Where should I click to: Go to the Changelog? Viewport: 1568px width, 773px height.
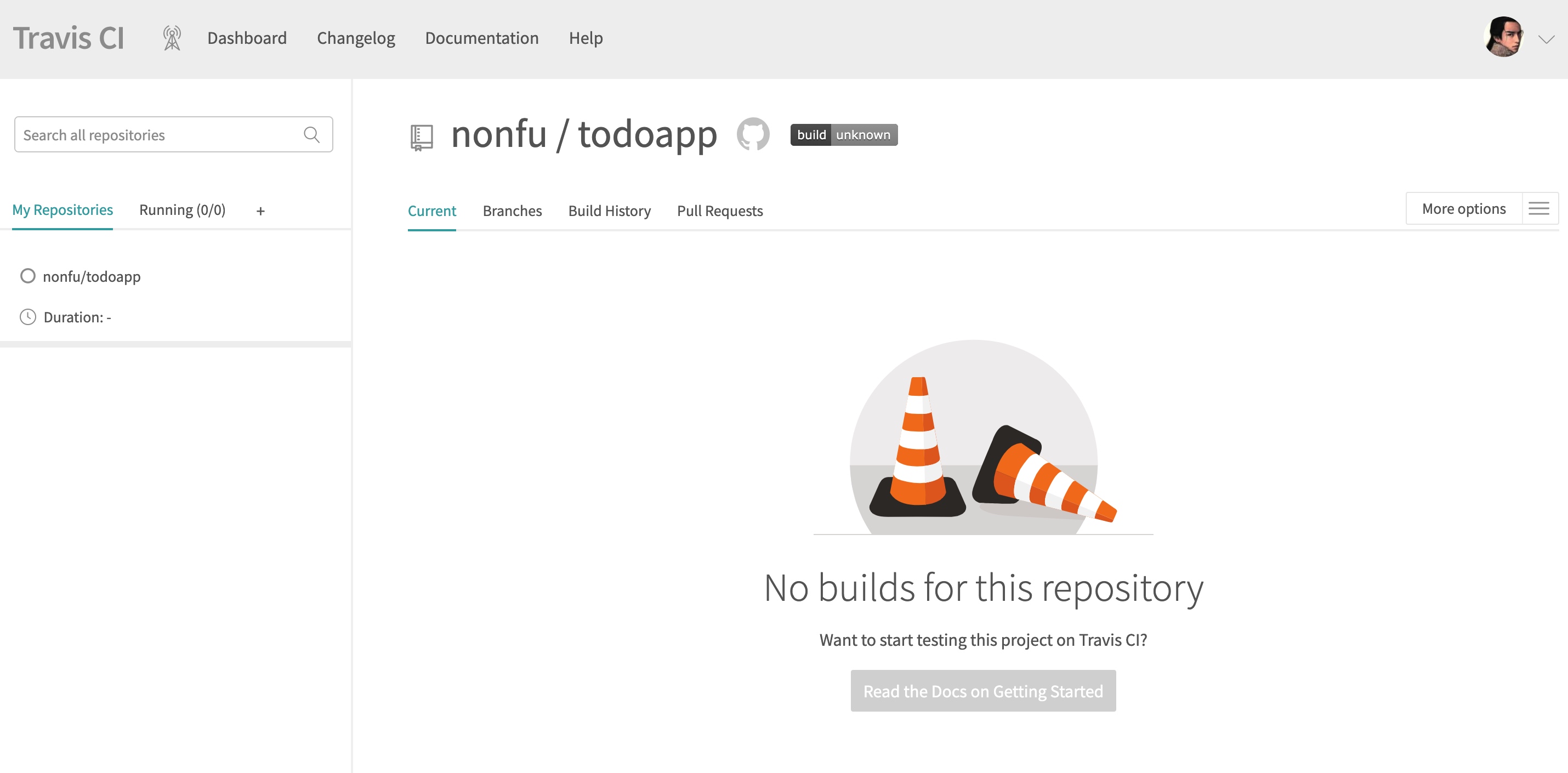356,38
